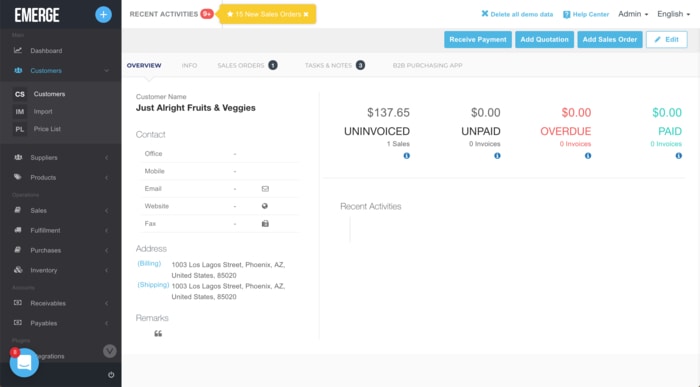The height and width of the screenshot is (387, 700).
Task: Expand the Payables menu chevron
Action: pos(107,323)
